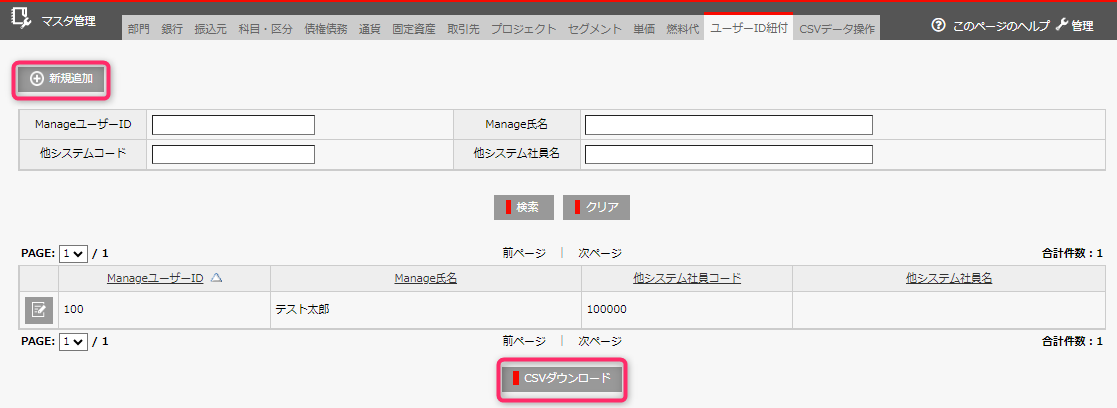Click the edit icon for user 100
Image resolution: width=1117 pixels, height=408 pixels.
click(39, 310)
